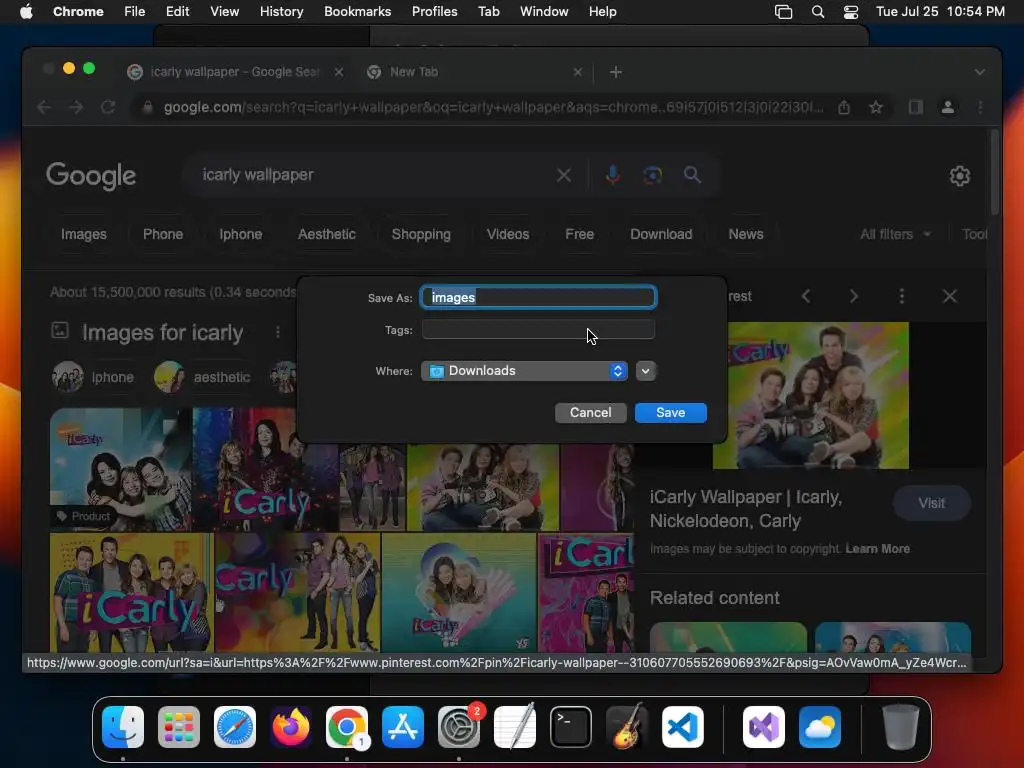Close the image preview panel
Viewport: 1024px width, 768px height.
(950, 296)
